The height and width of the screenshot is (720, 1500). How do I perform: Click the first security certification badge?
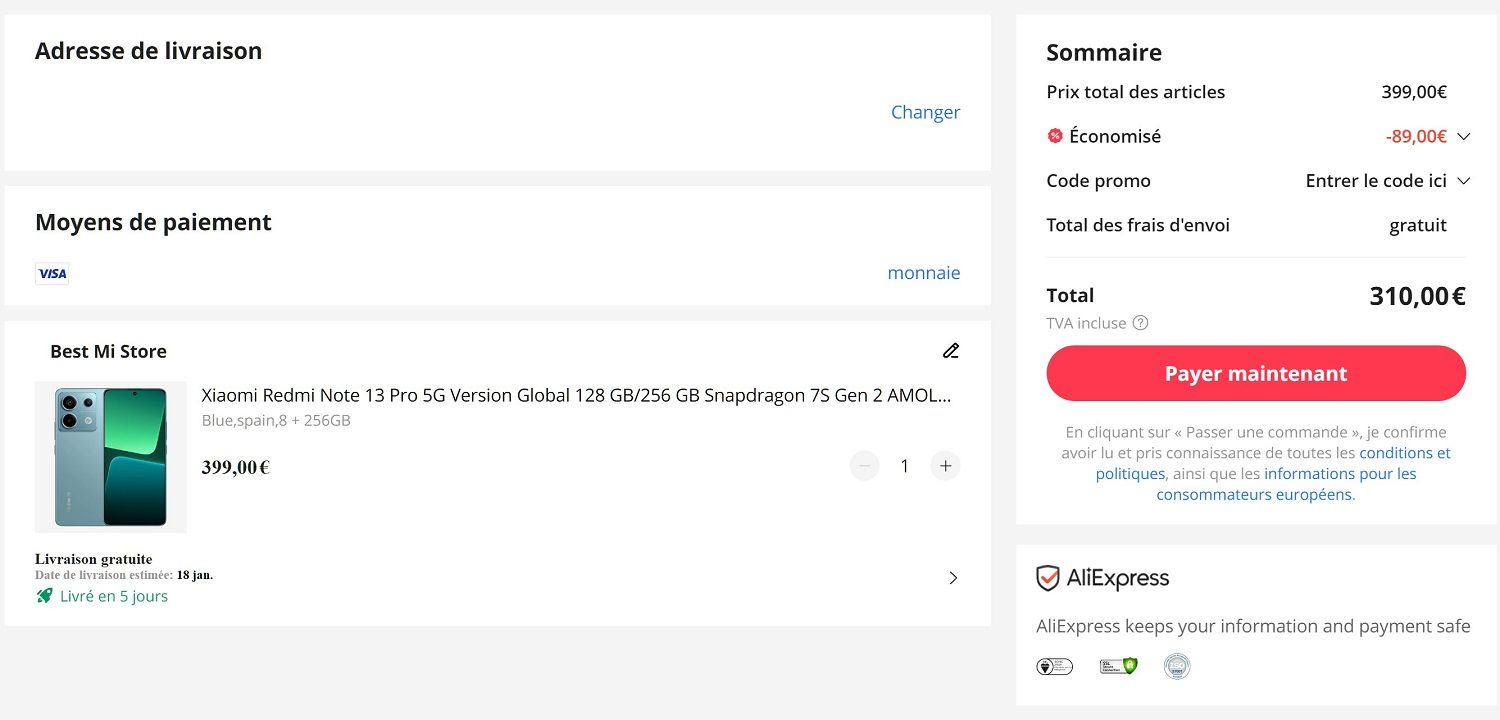tap(1055, 666)
